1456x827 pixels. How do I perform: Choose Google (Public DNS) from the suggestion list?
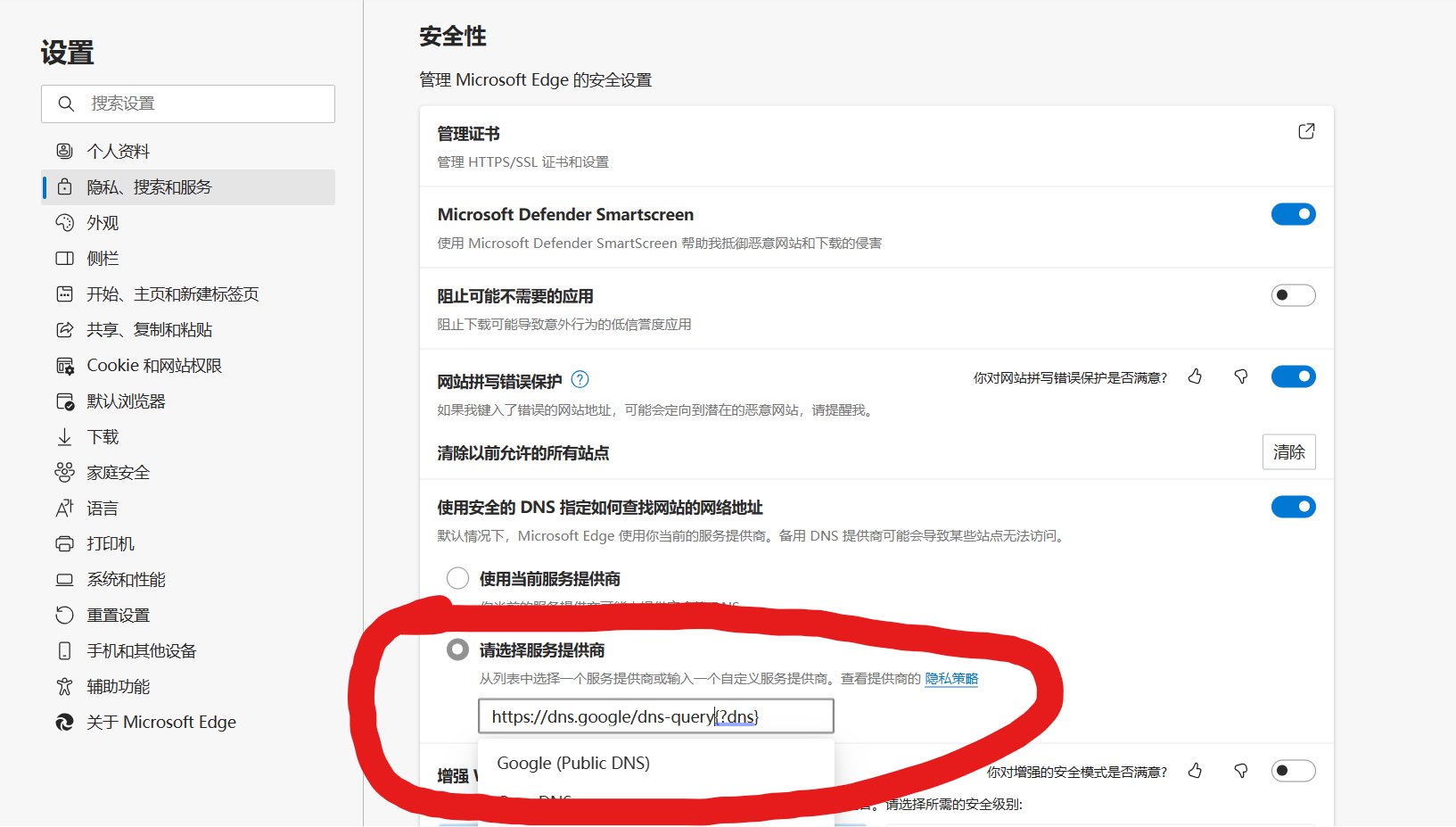656,763
